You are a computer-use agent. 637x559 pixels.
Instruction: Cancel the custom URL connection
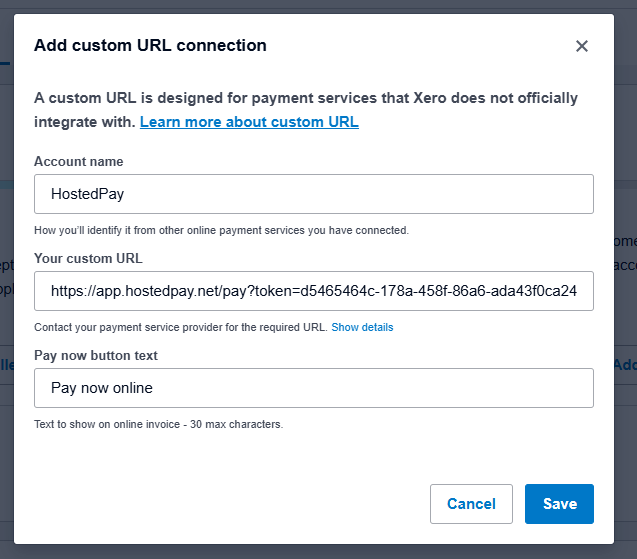(x=471, y=504)
